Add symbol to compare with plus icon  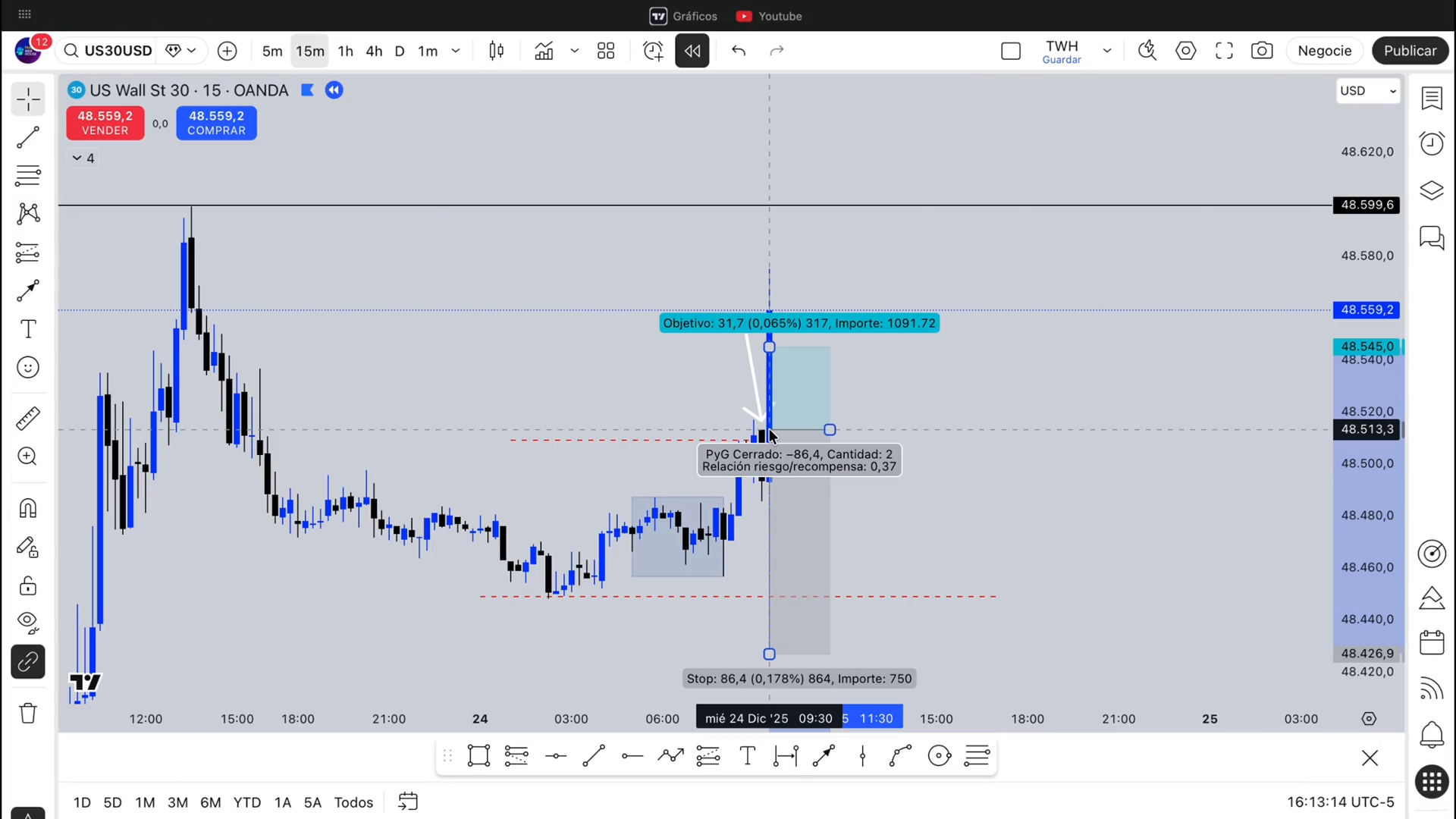(227, 51)
